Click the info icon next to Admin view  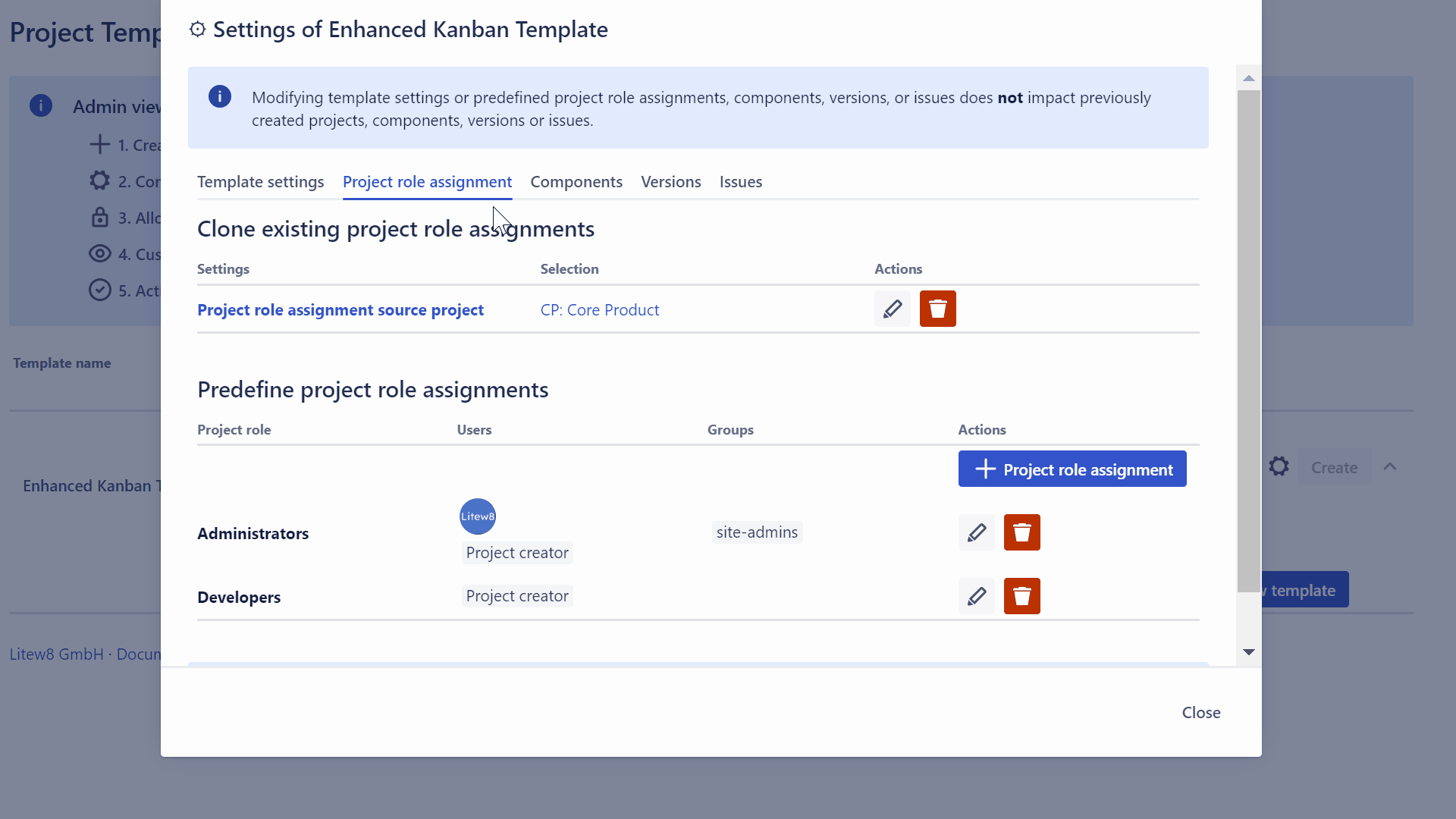(x=41, y=105)
